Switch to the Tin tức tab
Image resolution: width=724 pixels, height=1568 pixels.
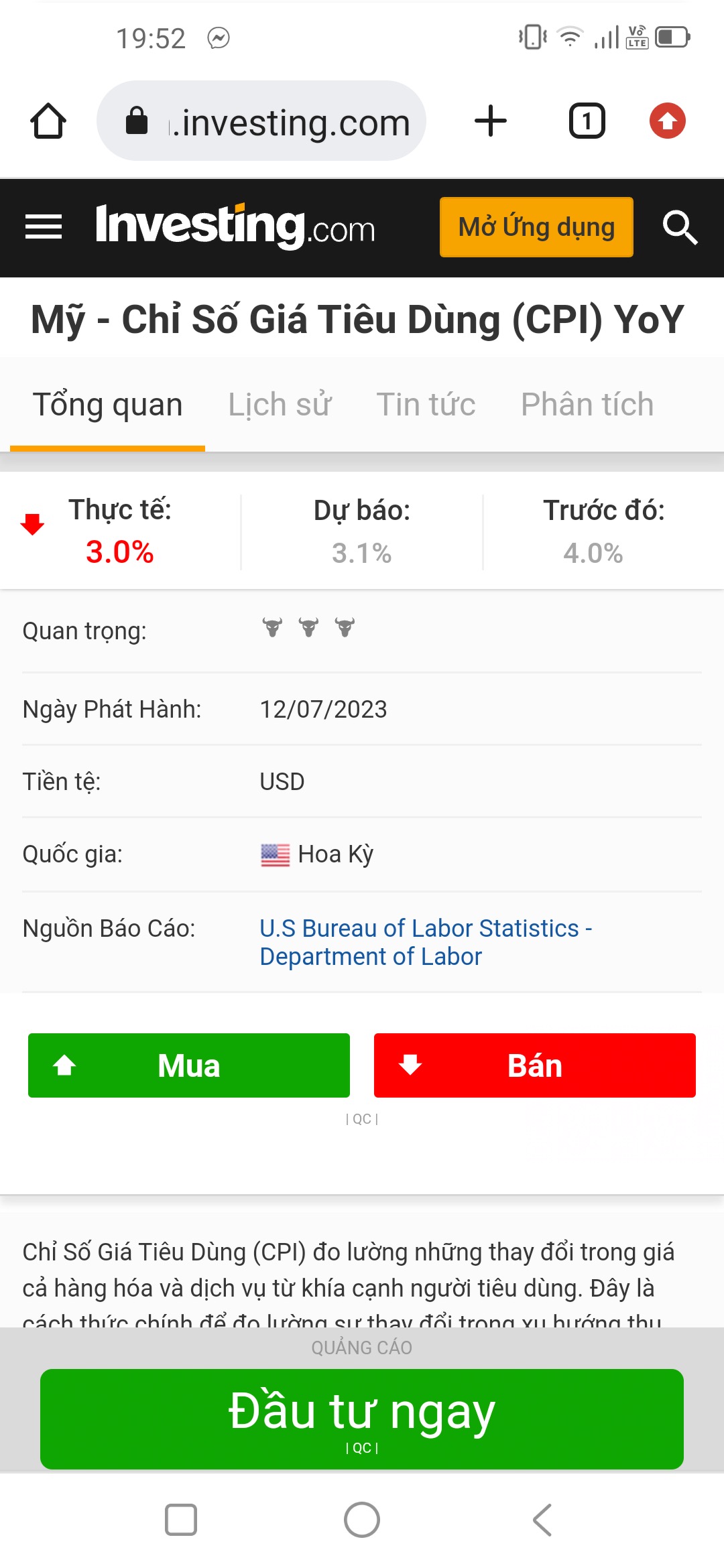pos(426,405)
